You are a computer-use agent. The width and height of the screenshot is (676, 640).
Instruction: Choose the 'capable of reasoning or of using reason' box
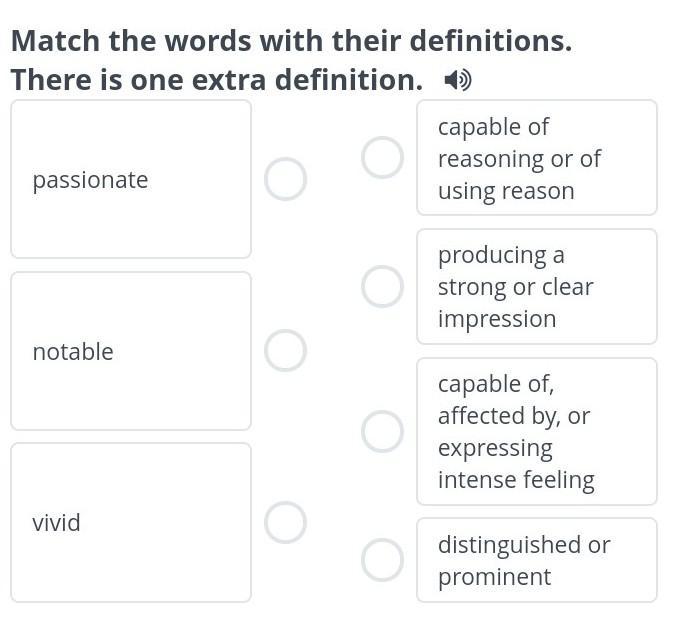pyautogui.click(x=536, y=158)
